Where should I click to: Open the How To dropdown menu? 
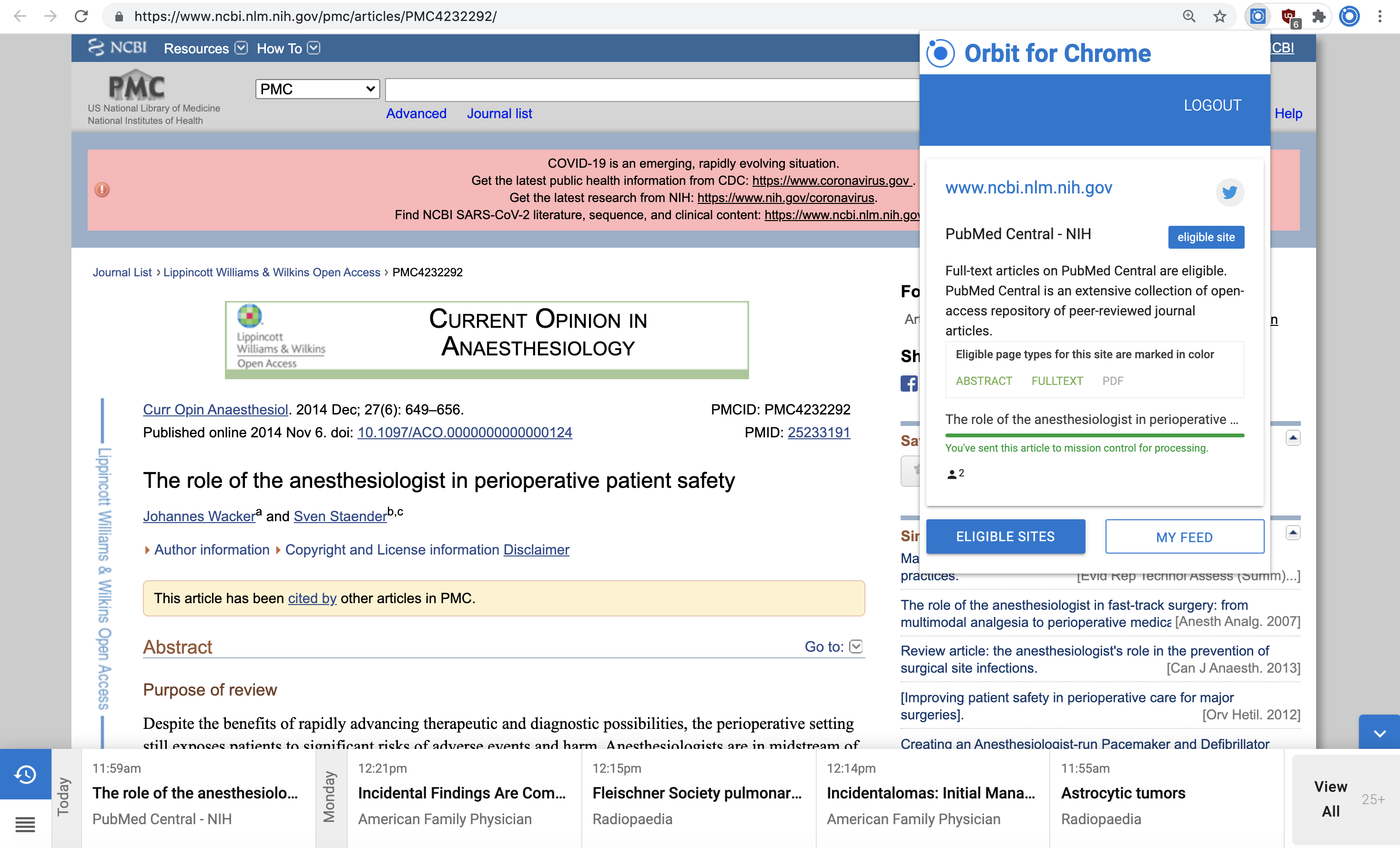(288, 48)
